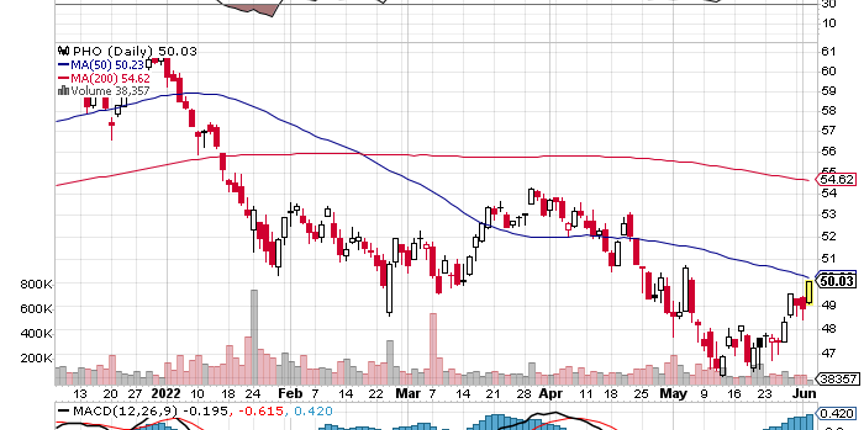Click the volume bars icon in legend
Image resolution: width=864 pixels, height=430 pixels.
pos(63,90)
